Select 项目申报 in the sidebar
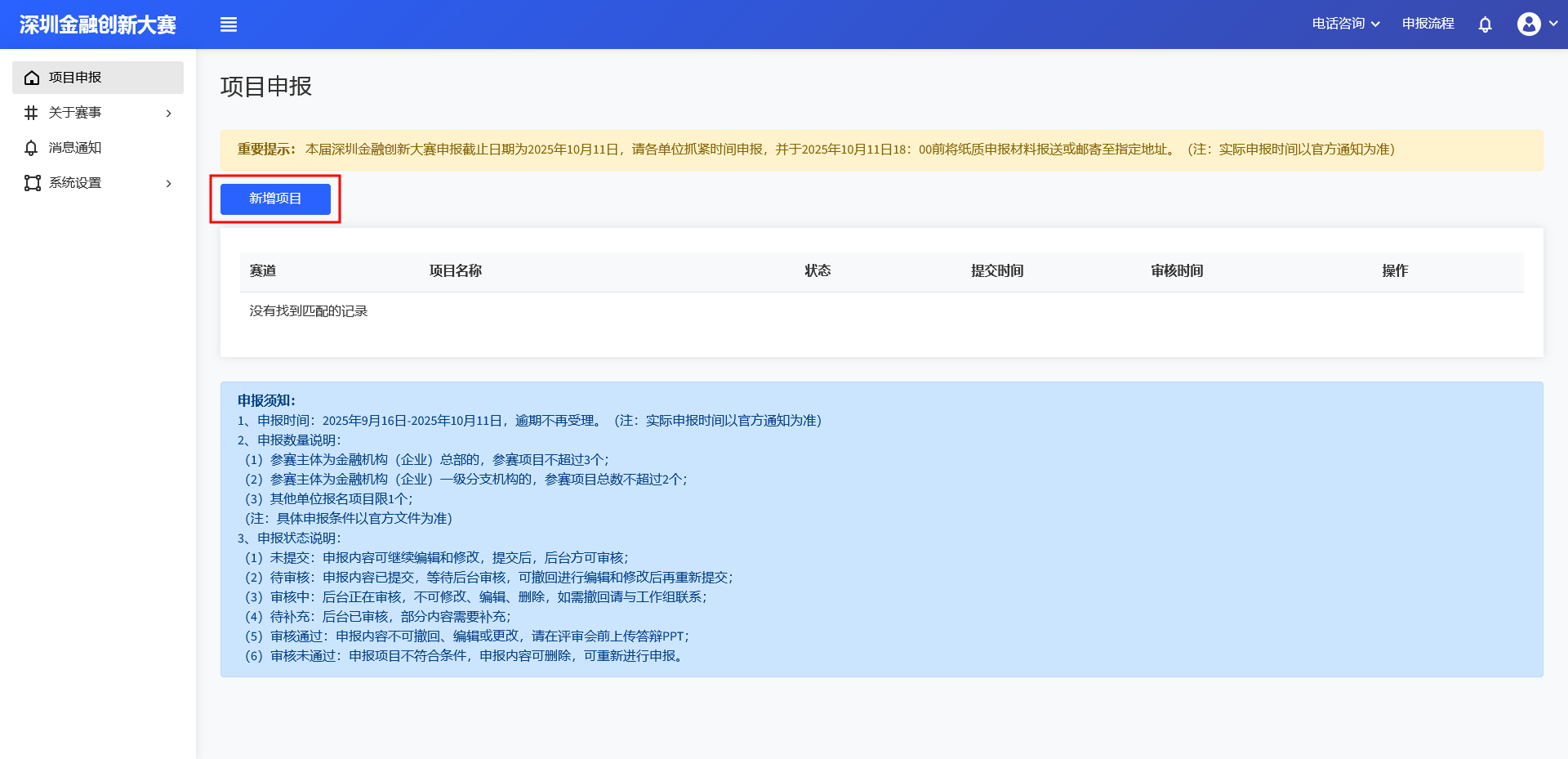1568x759 pixels. [x=75, y=78]
